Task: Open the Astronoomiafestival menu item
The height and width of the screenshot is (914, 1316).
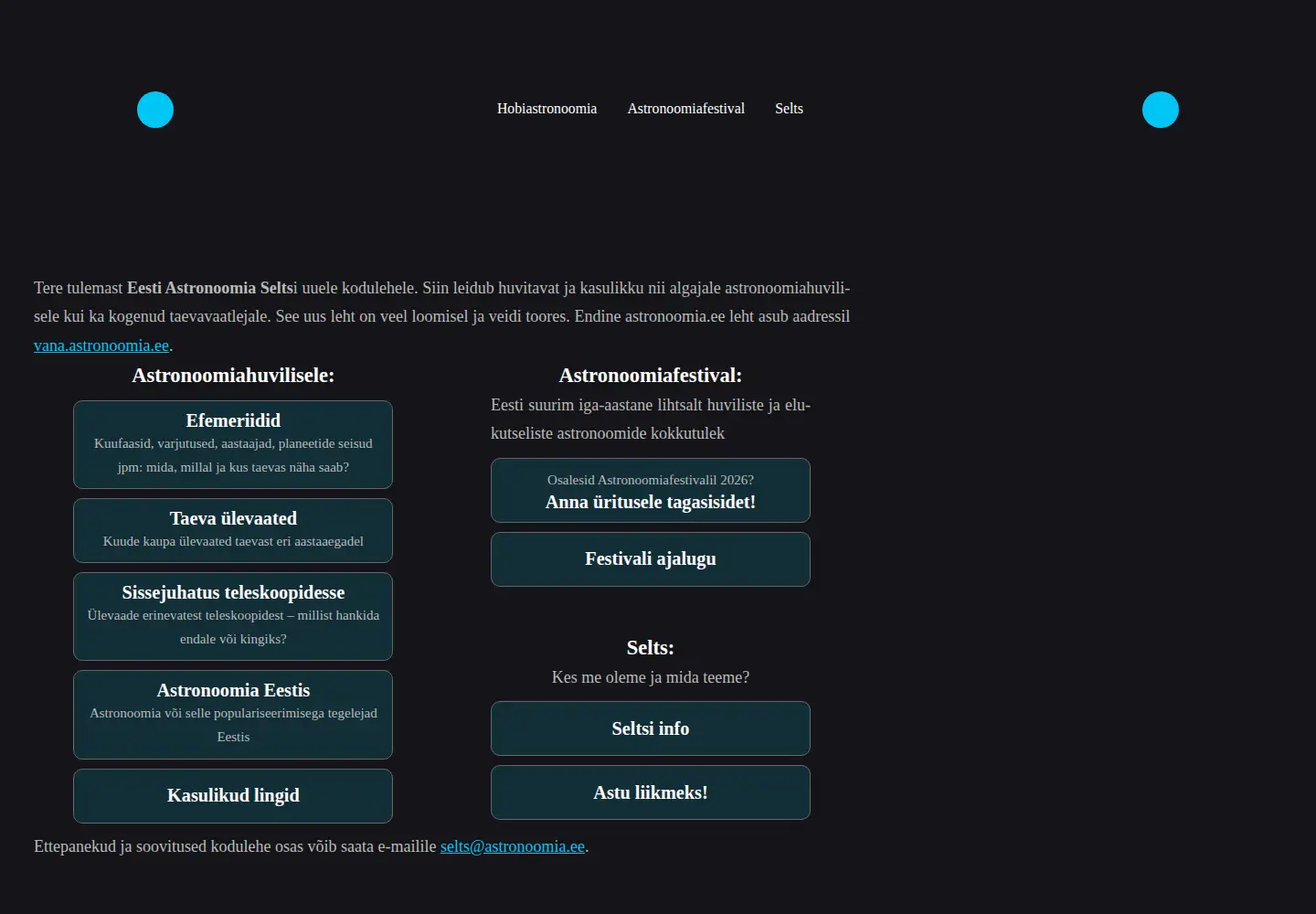Action: [685, 109]
